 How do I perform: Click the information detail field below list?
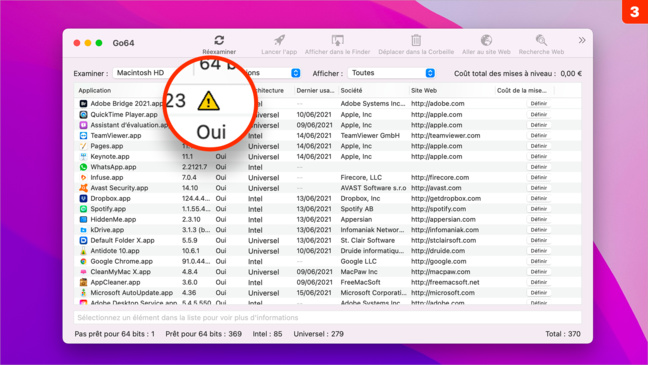328,317
